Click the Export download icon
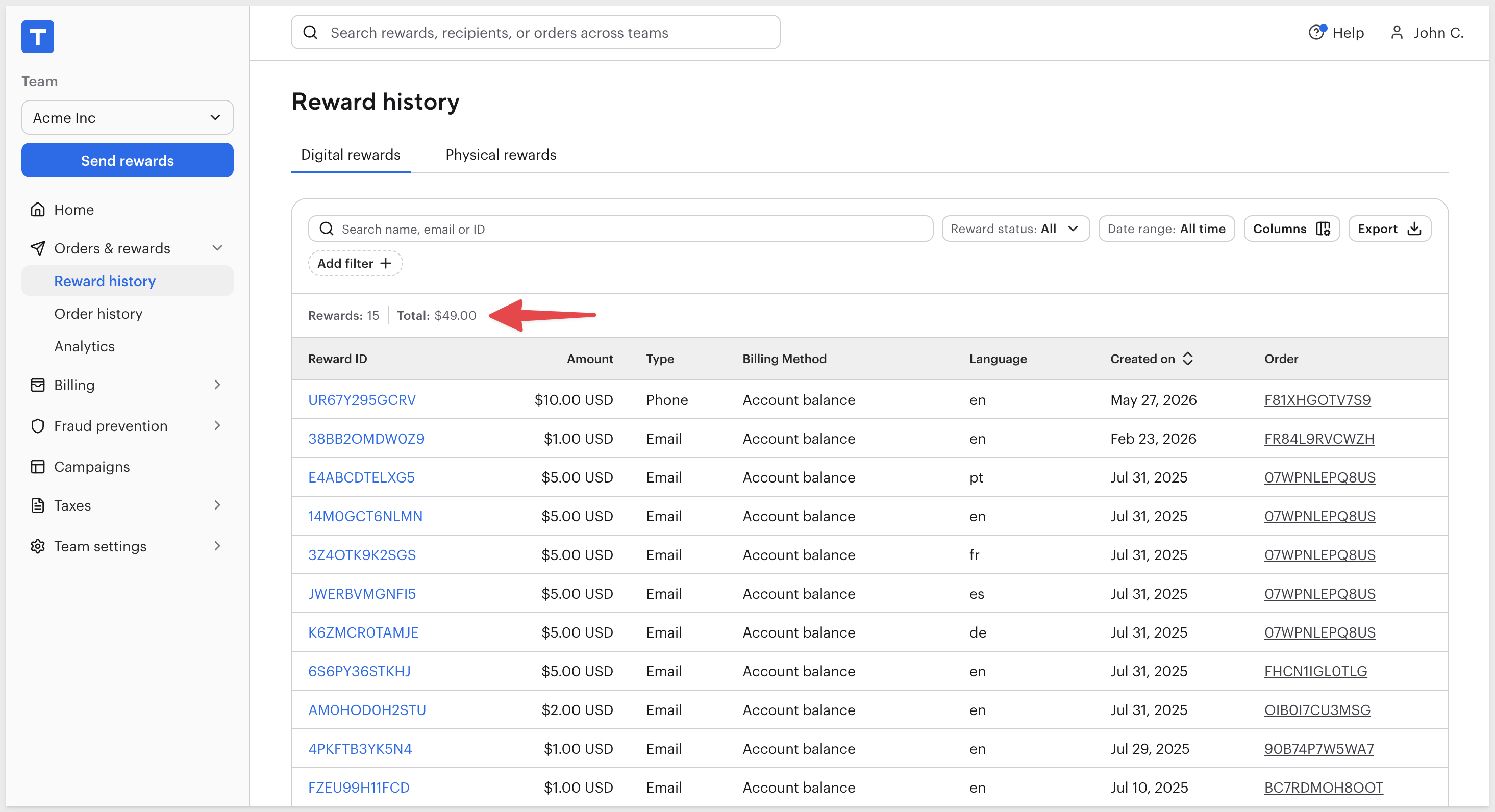 [1414, 229]
